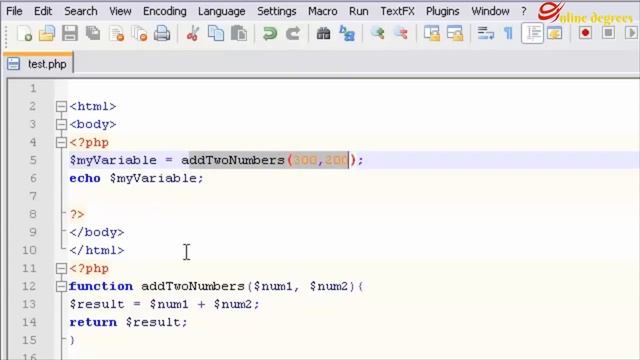
Task: Collapse the <?php fold on line 11
Action: (x=61, y=269)
